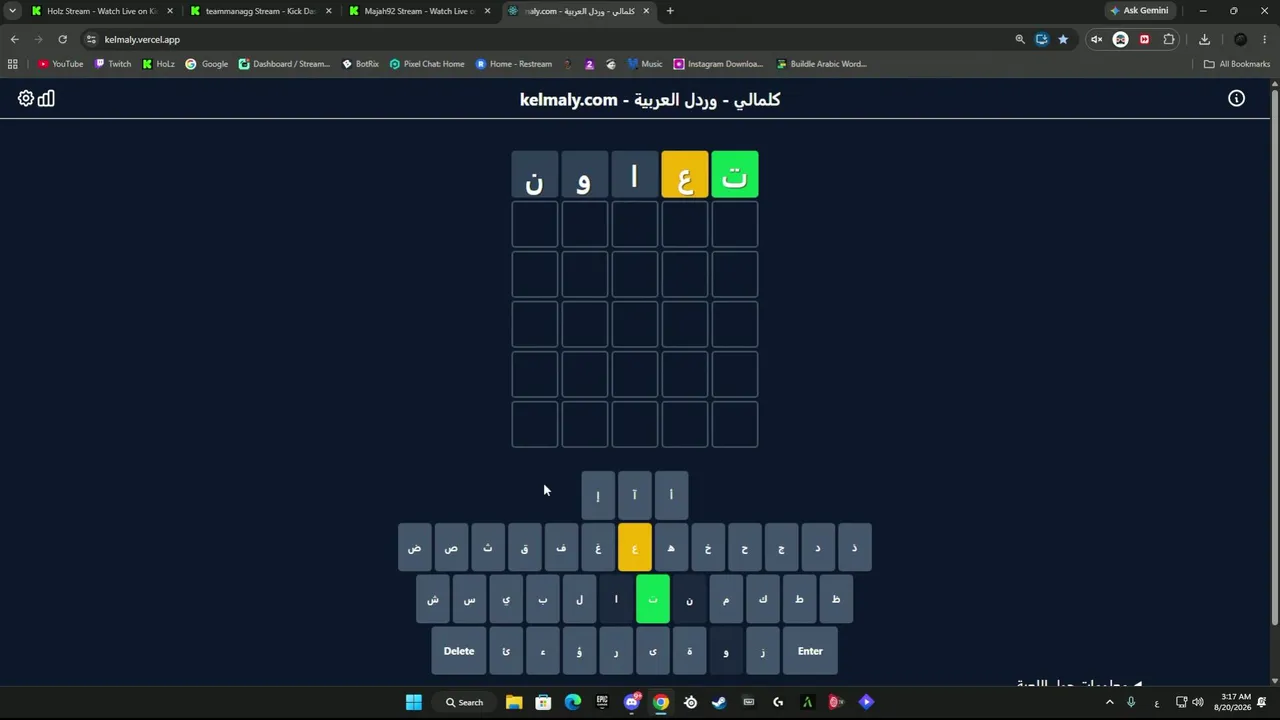Open Windows Start menu
1280x720 pixels.
[x=413, y=702]
